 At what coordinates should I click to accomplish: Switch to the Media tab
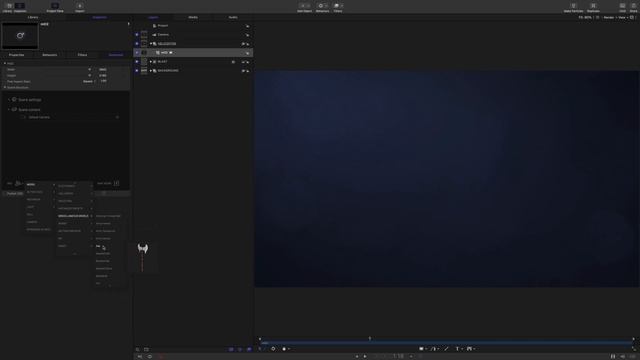[x=193, y=18]
